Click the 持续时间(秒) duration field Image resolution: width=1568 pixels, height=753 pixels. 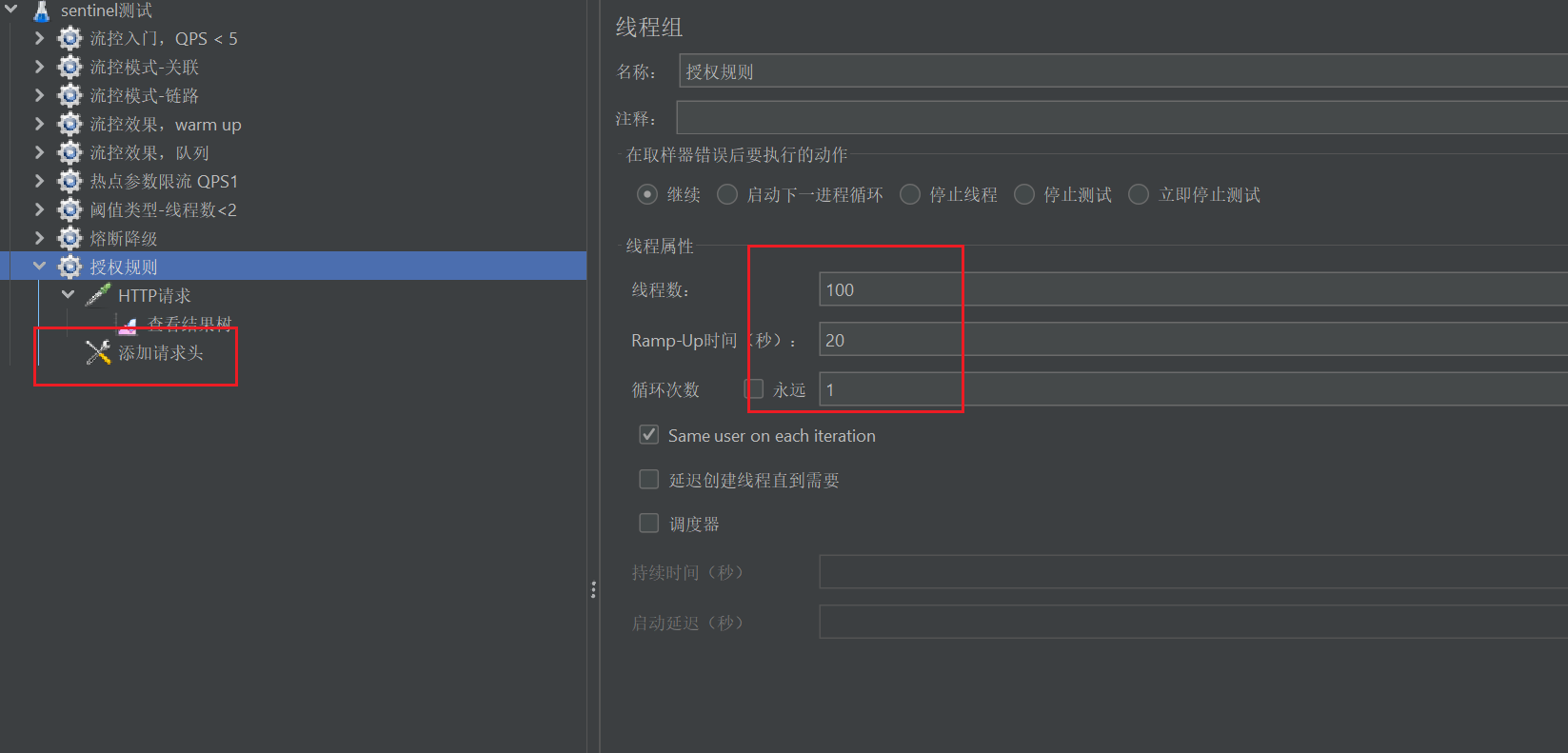point(1194,572)
